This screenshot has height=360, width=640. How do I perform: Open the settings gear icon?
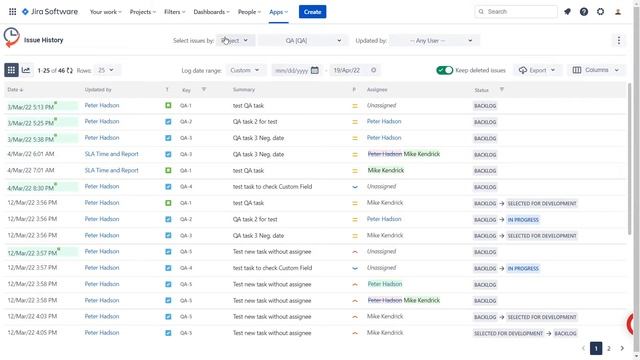[x=600, y=12]
